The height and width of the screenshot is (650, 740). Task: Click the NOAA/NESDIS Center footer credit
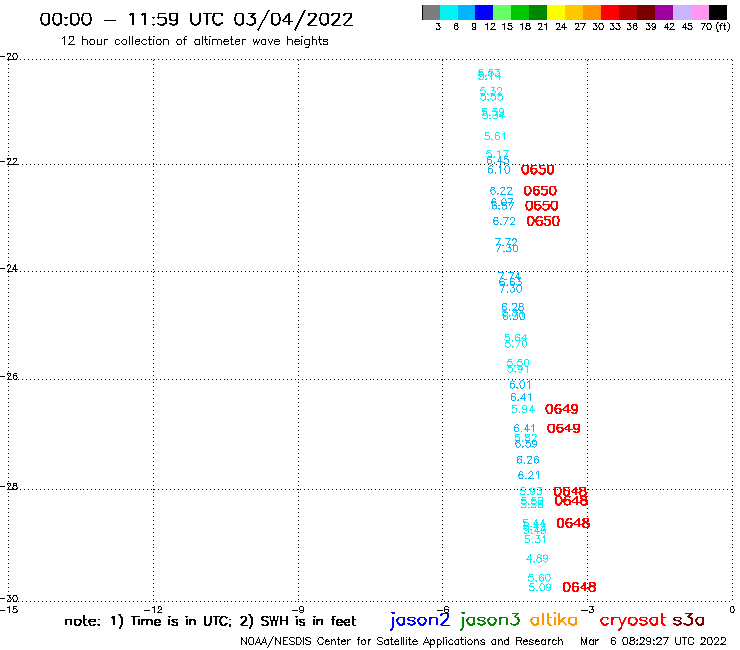[402, 642]
